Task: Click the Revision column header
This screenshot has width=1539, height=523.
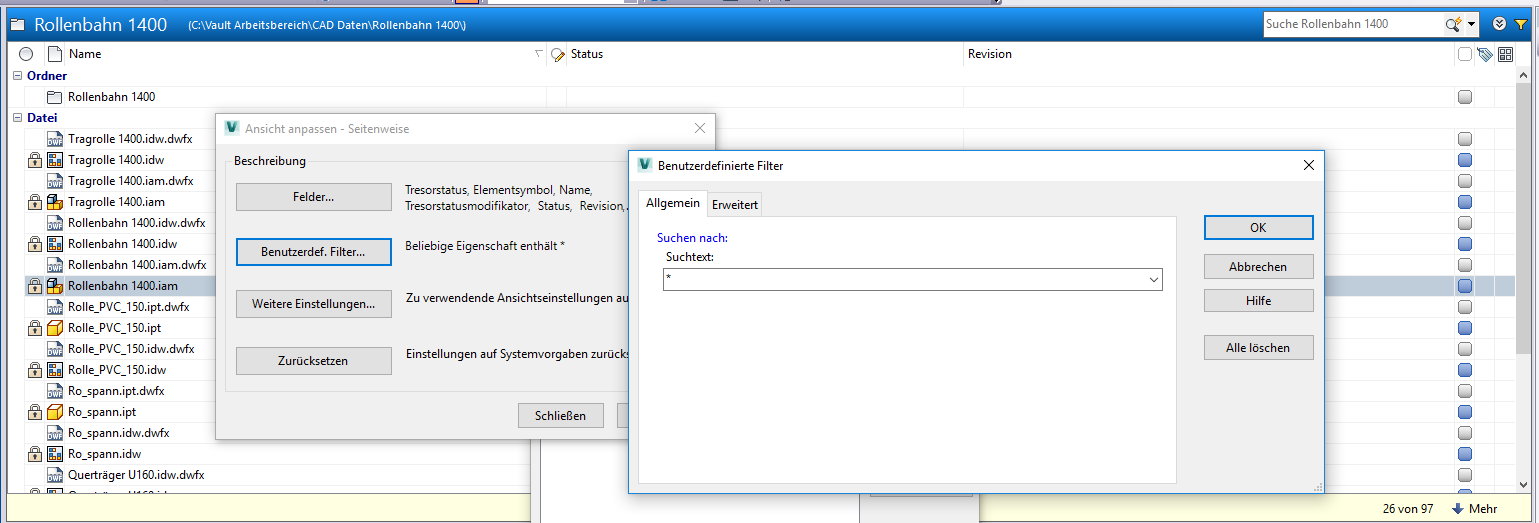Action: pyautogui.click(x=1208, y=54)
